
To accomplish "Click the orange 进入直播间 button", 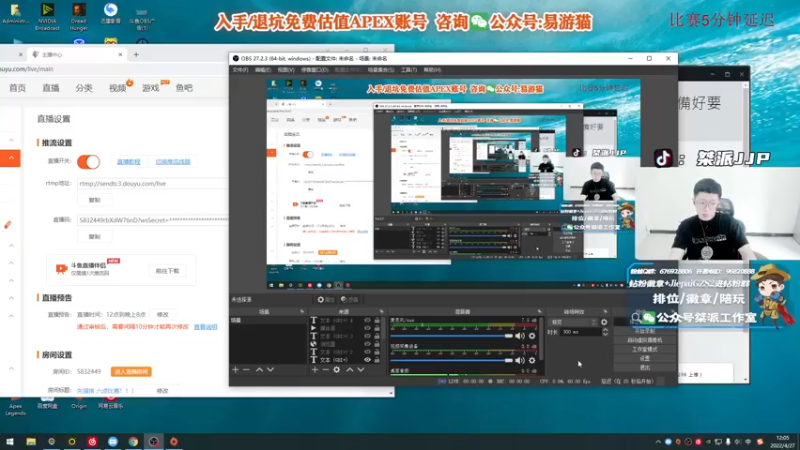I will (x=131, y=372).
